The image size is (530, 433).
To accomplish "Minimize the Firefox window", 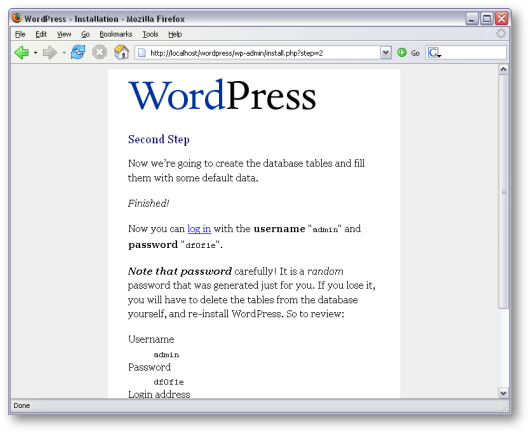I will [472, 18].
